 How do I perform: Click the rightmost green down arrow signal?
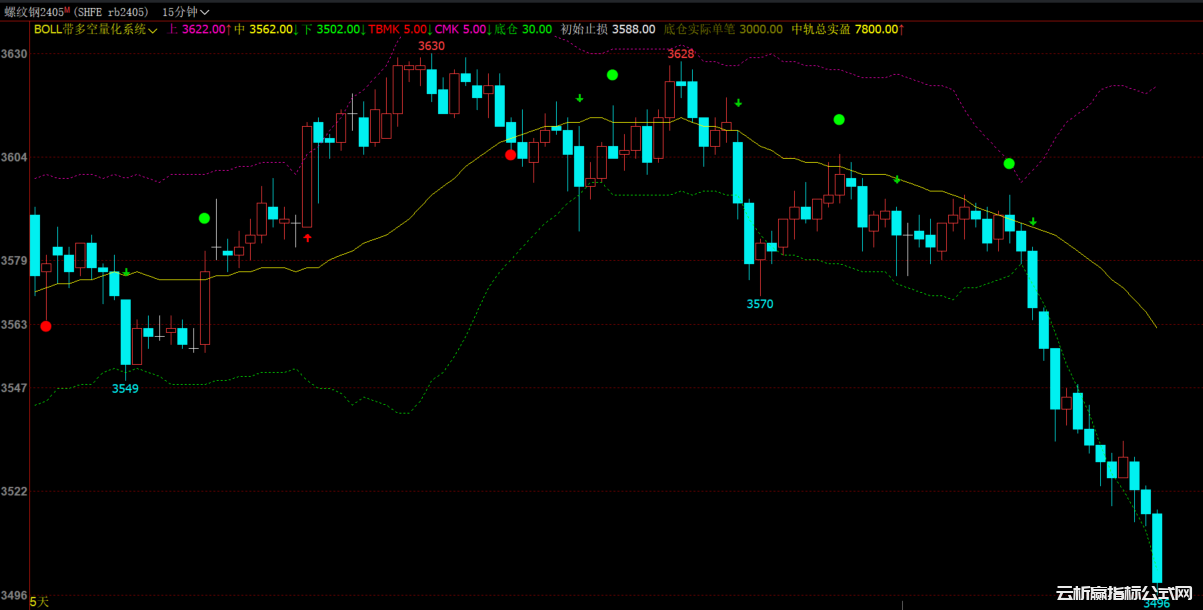[x=1033, y=221]
